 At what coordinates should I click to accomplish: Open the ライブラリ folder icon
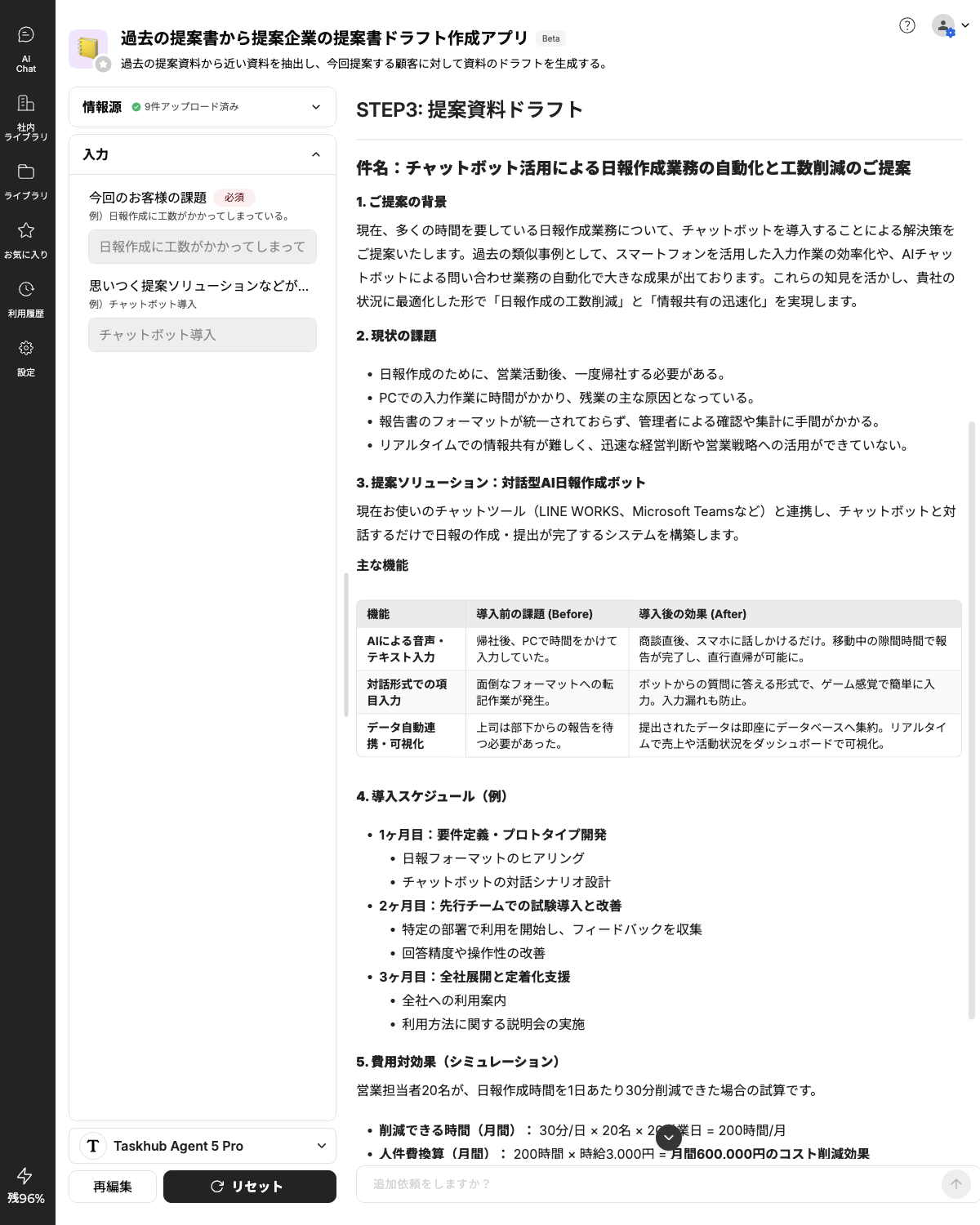[26, 180]
